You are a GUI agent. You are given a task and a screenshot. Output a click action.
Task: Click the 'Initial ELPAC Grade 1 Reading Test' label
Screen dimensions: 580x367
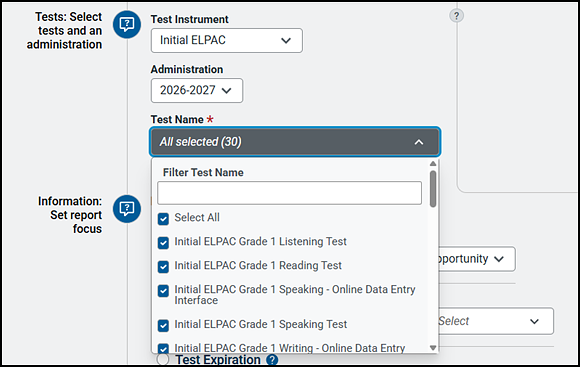click(x=258, y=266)
